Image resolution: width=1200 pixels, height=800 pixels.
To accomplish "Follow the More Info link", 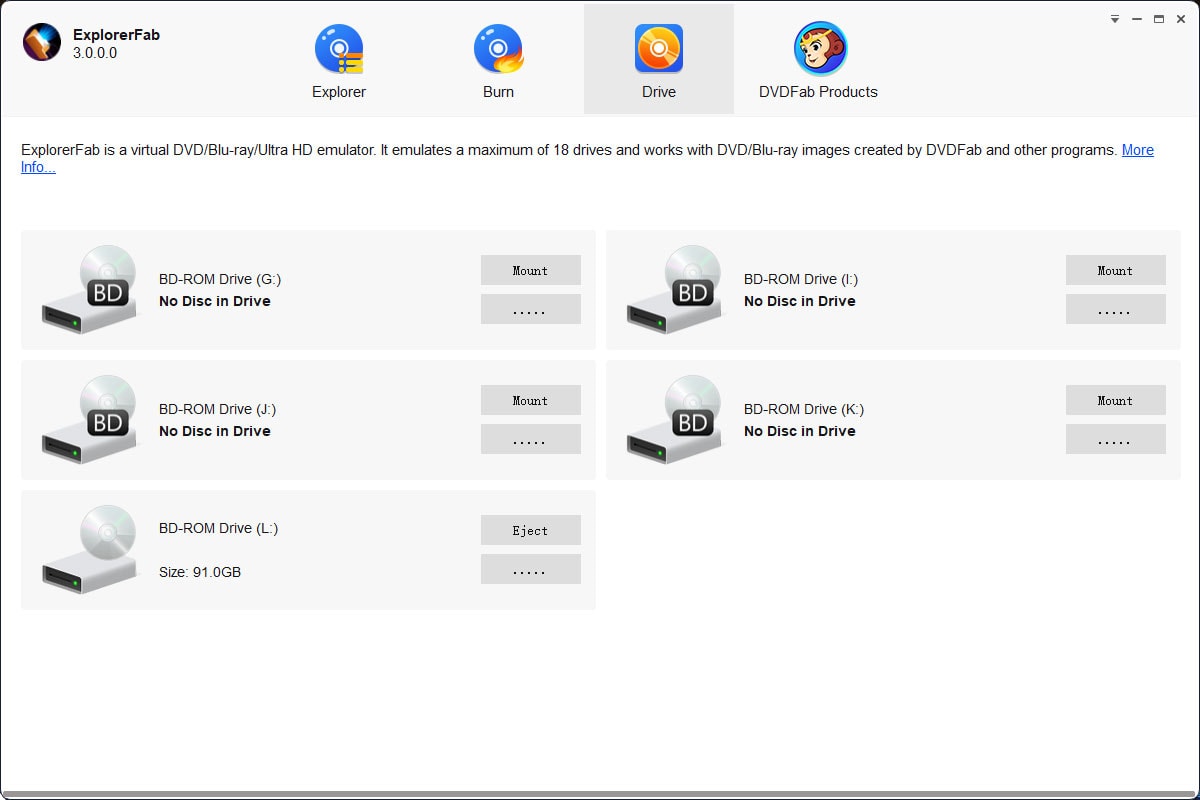I will 1138,150.
